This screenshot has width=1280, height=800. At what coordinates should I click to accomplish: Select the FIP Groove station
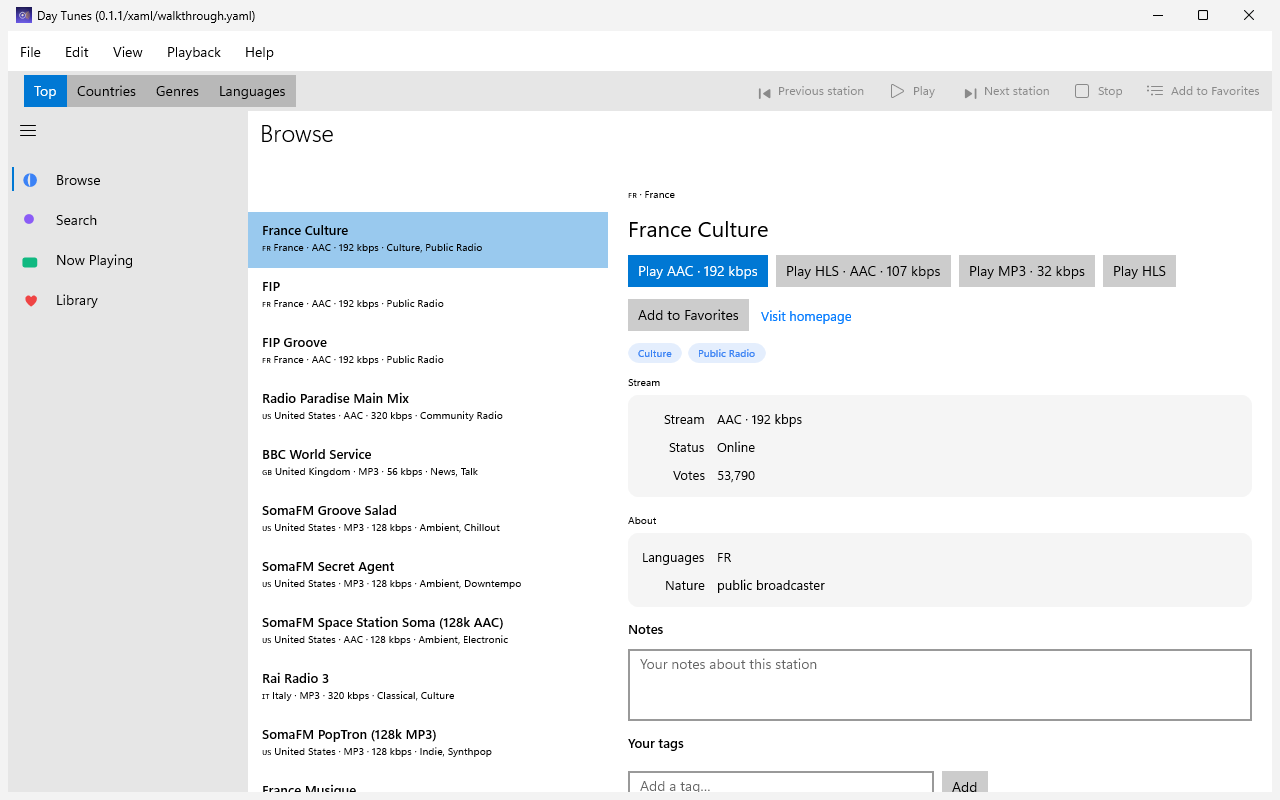(428, 352)
